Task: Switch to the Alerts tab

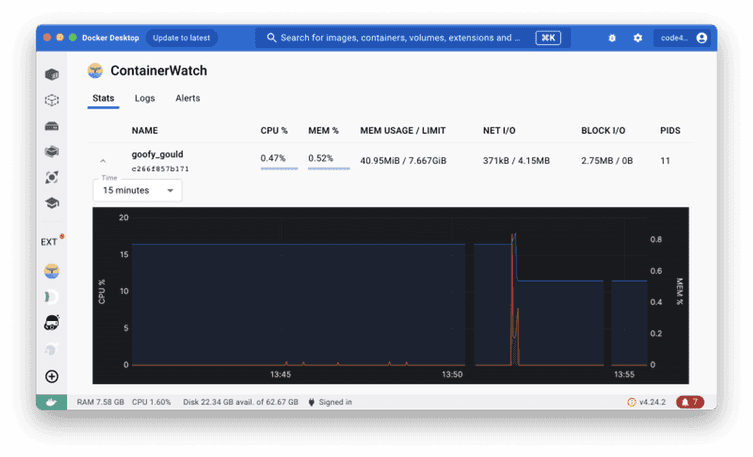Action: [188, 98]
